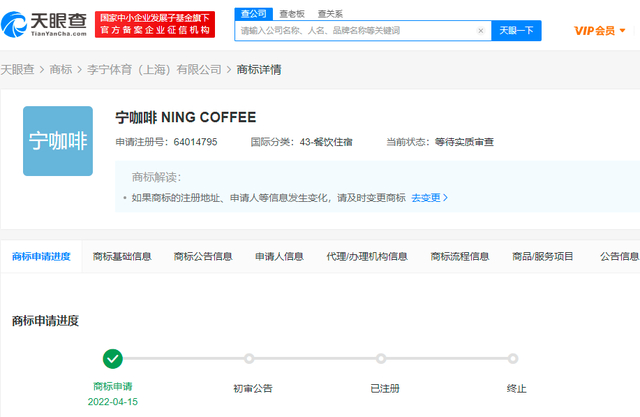Viewport: 640px width, 417px height.
Task: Select the 查老板 search tab
Action: click(x=291, y=13)
